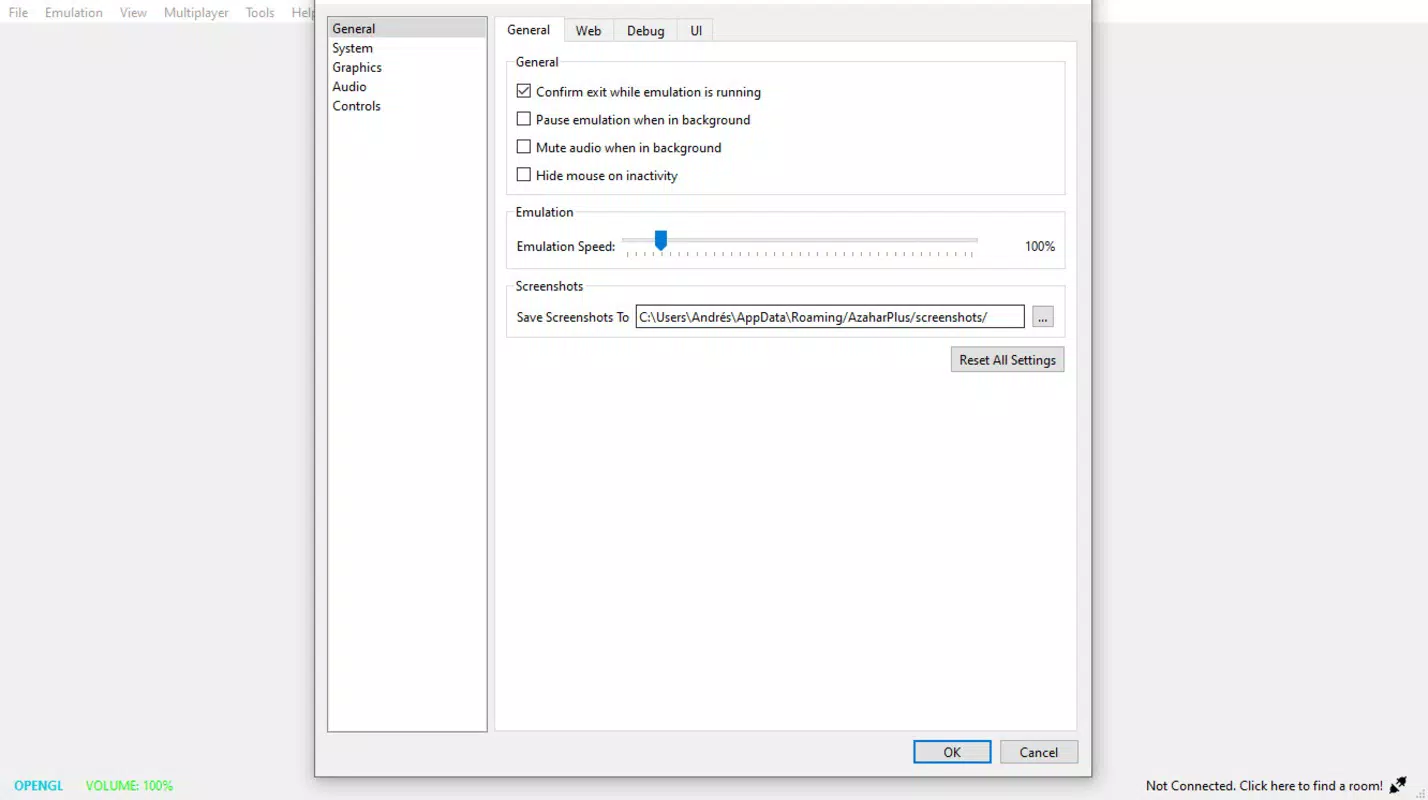Click the multiplayer connection status icon
This screenshot has height=800, width=1428.
point(1399,785)
